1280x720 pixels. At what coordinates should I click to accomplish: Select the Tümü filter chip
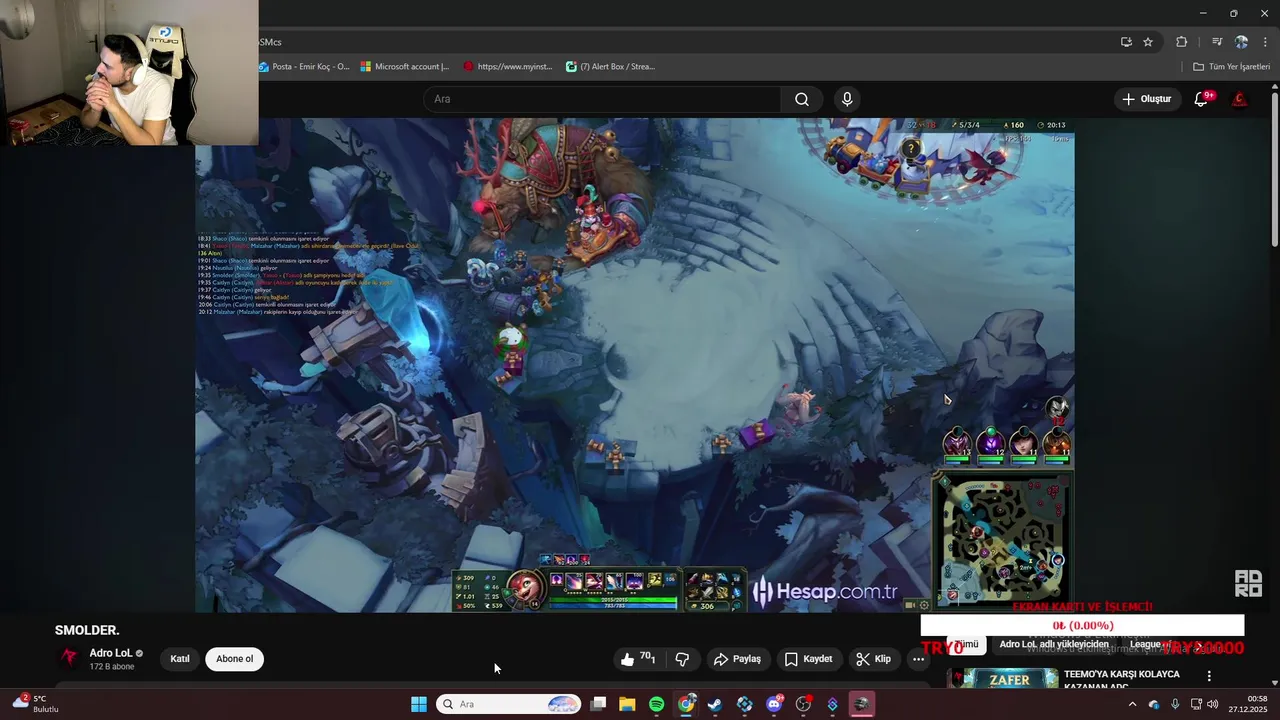coord(966,645)
